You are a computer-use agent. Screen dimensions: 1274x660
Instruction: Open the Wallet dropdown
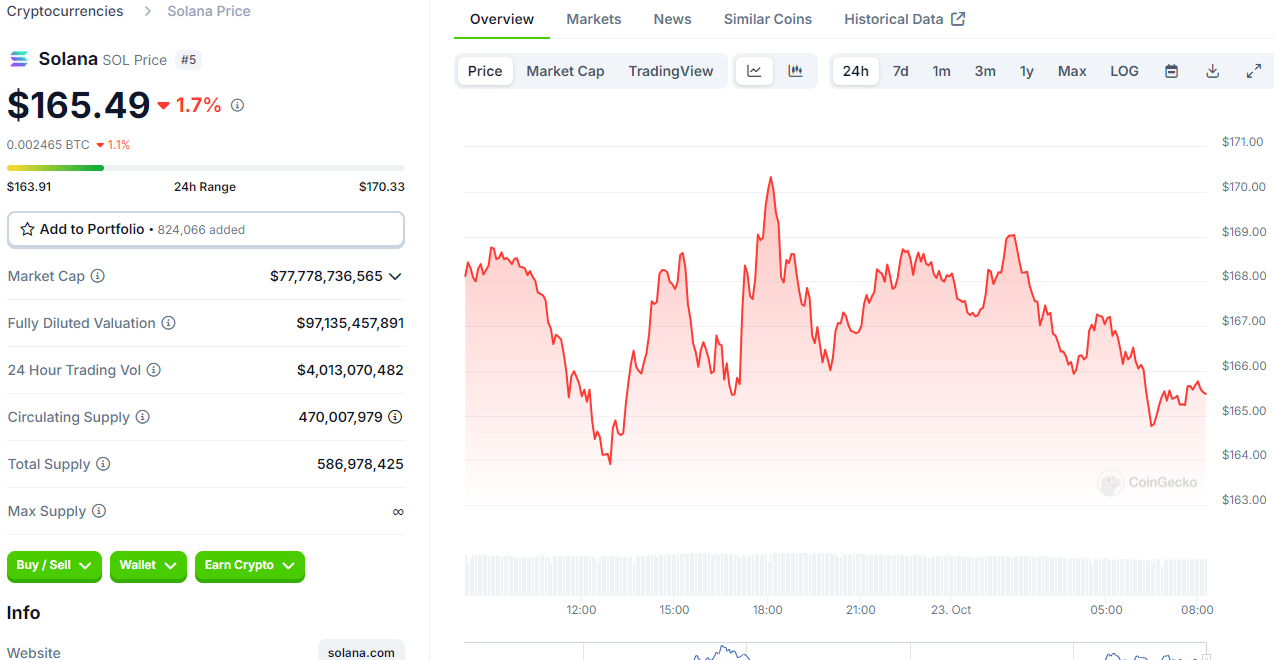(x=148, y=566)
